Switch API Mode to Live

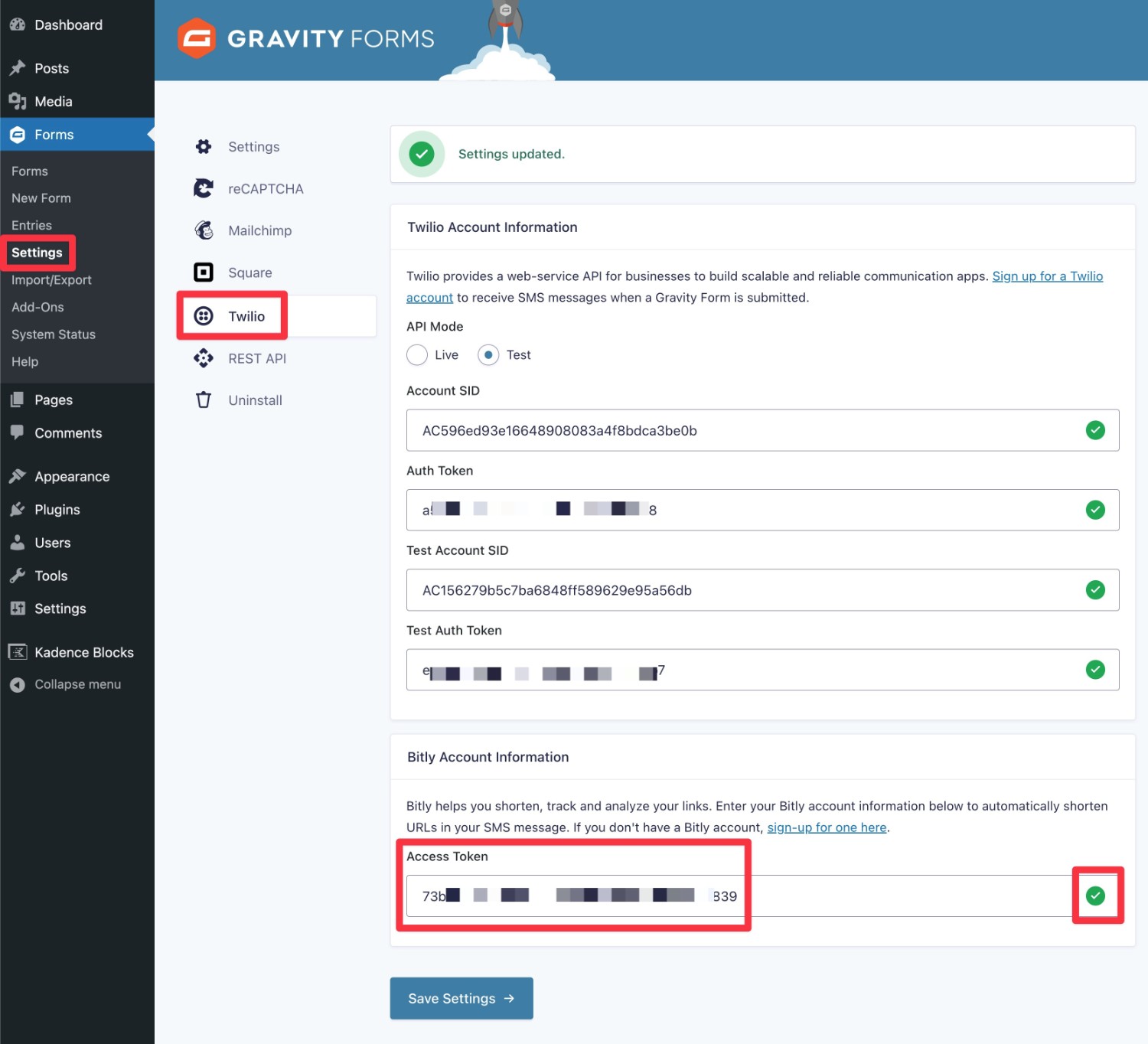point(417,354)
